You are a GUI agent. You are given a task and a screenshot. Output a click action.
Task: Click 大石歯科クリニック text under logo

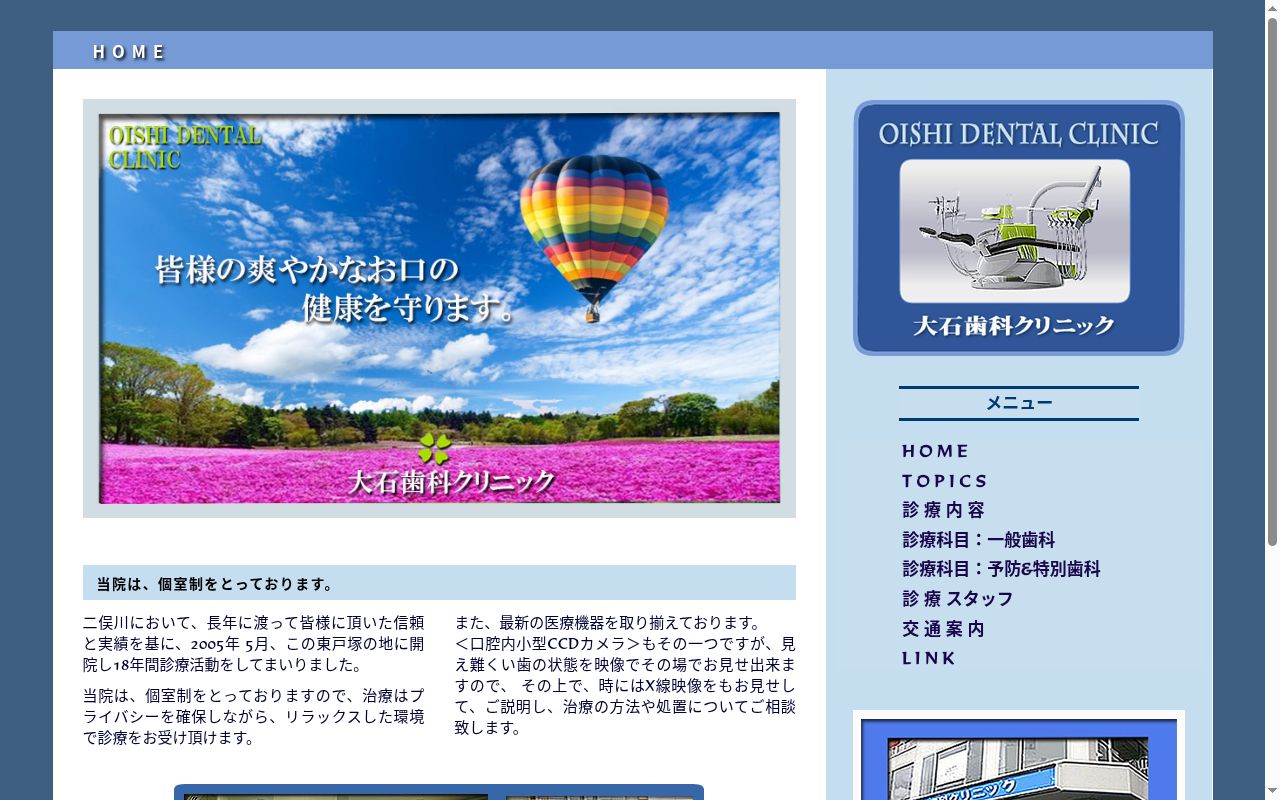[1014, 326]
